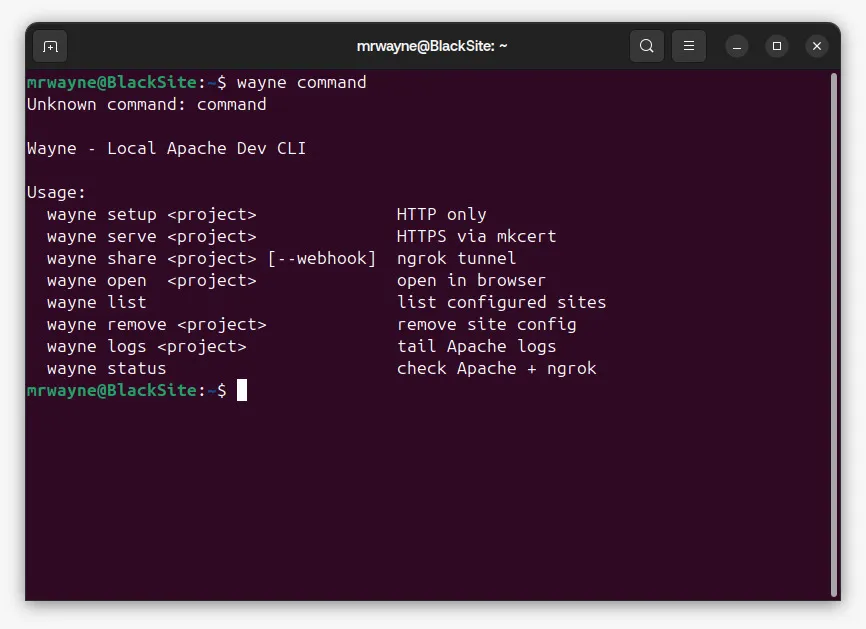Screen dimensions: 866x629
Task: Click 'wayne remove <project>' usage entry
Action: point(157,324)
